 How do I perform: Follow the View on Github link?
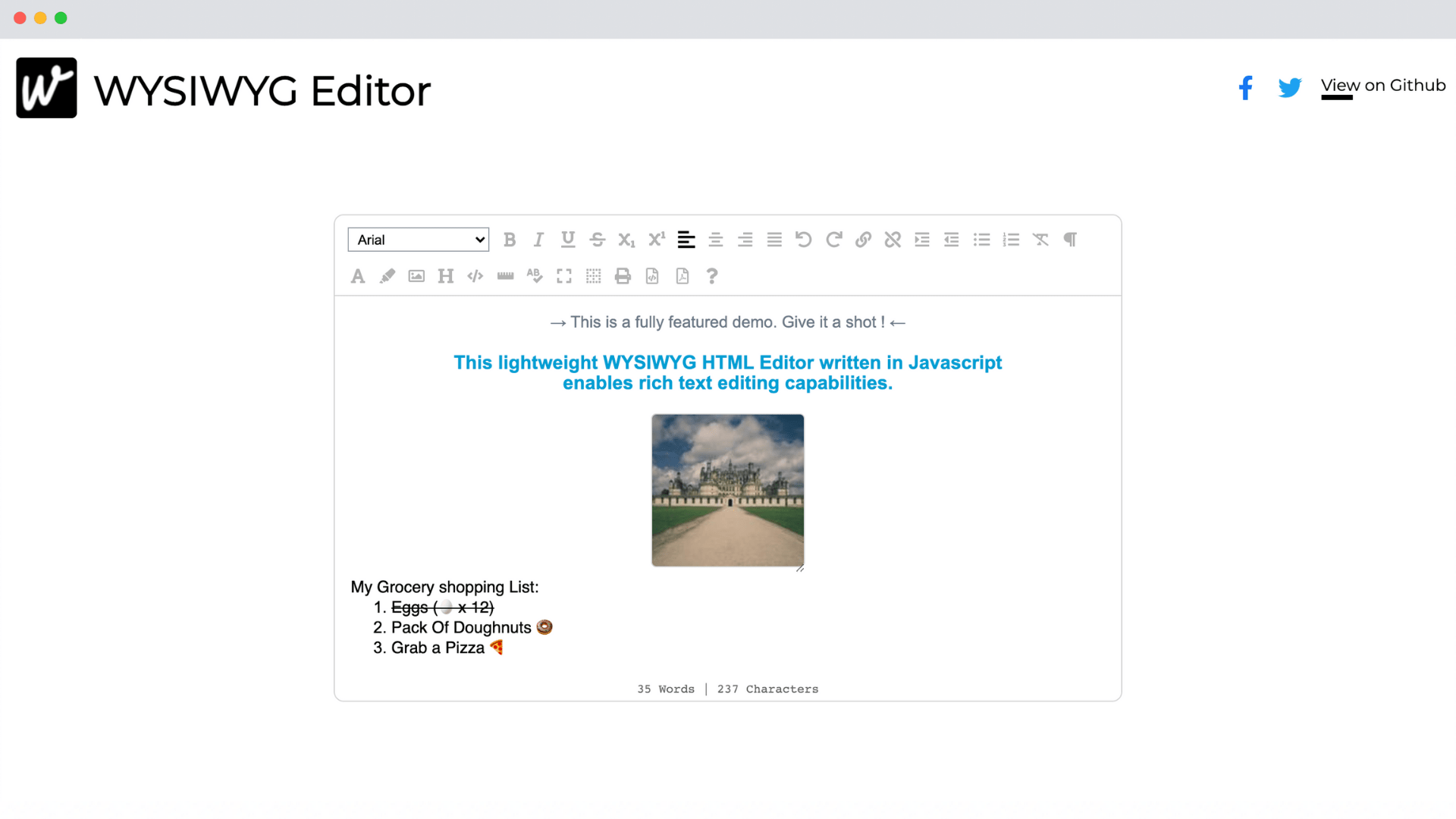click(x=1383, y=85)
